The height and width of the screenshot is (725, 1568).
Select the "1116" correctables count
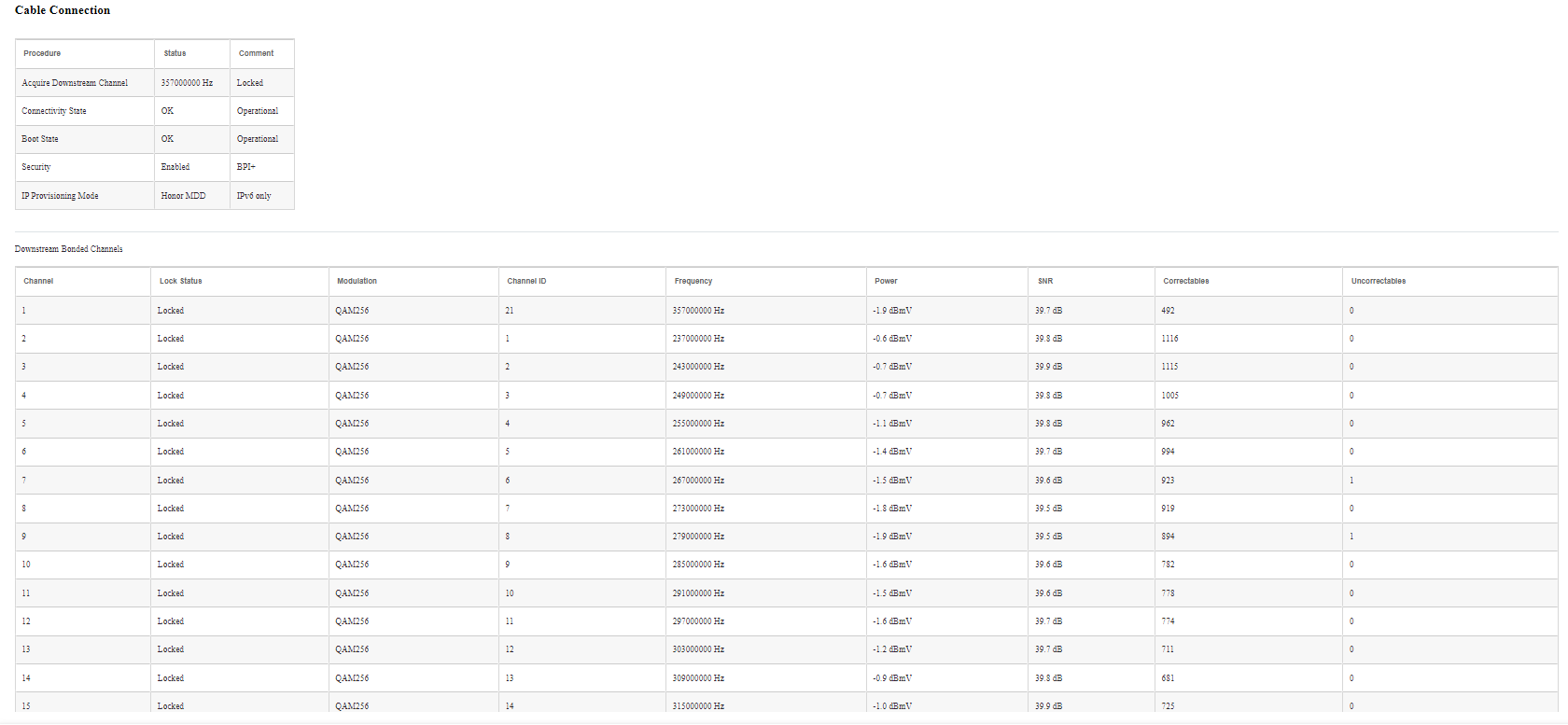click(1169, 339)
